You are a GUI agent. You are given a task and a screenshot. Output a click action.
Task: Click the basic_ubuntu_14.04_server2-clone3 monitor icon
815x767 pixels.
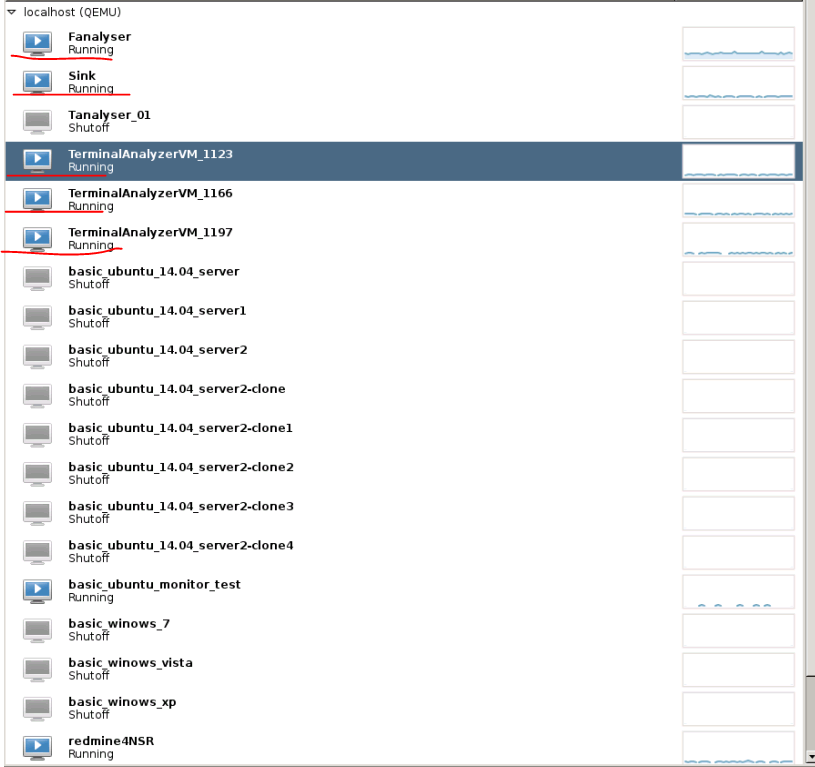point(37,512)
